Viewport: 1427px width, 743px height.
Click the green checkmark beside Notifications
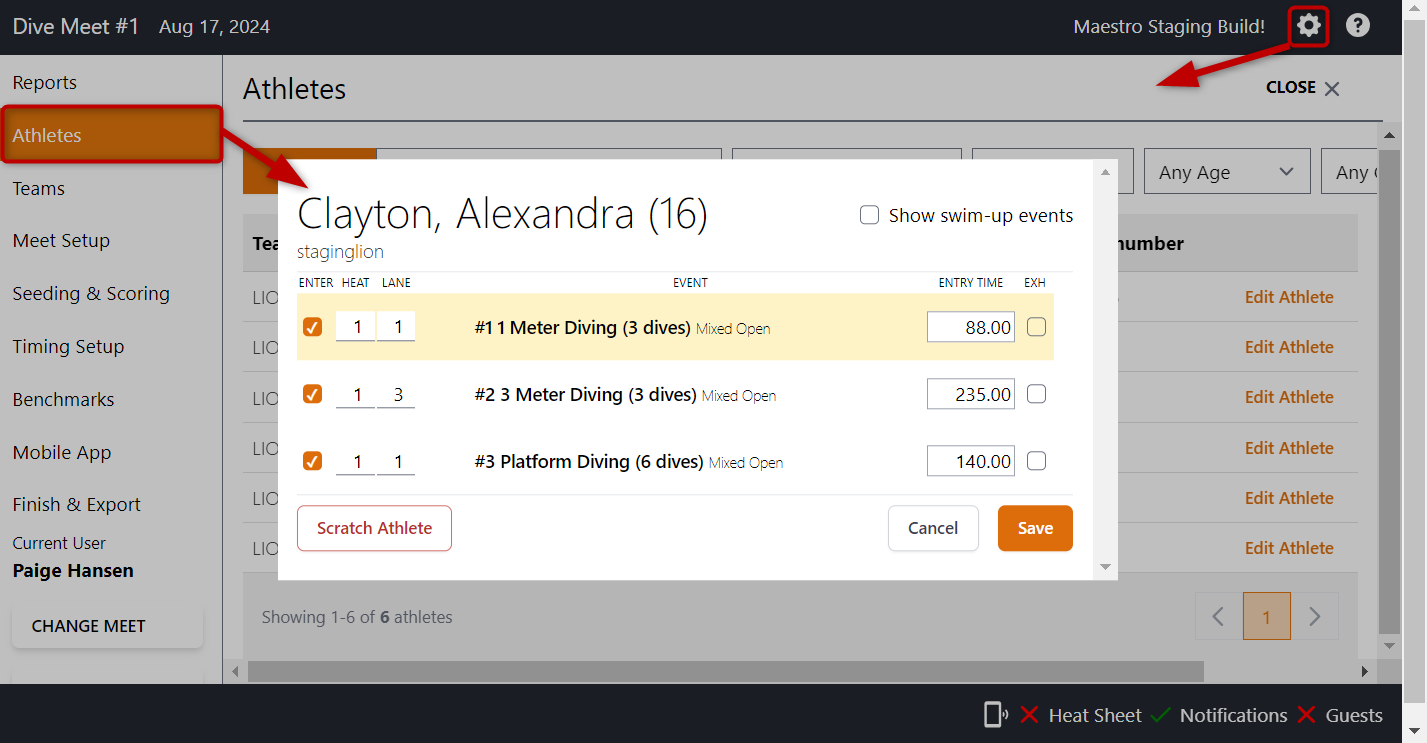1160,715
